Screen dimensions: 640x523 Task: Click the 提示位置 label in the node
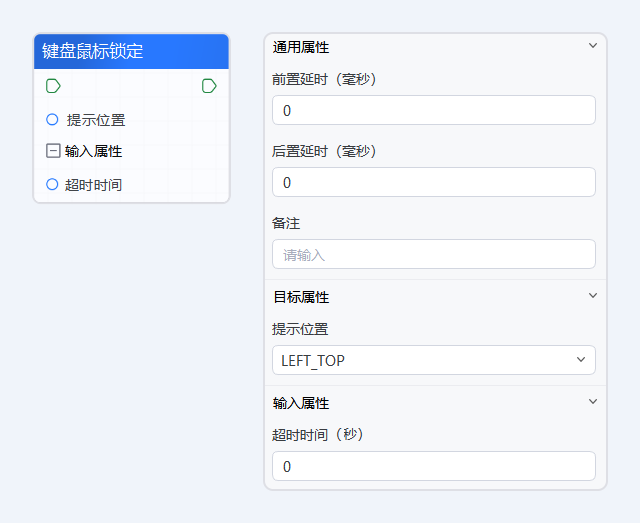point(96,120)
